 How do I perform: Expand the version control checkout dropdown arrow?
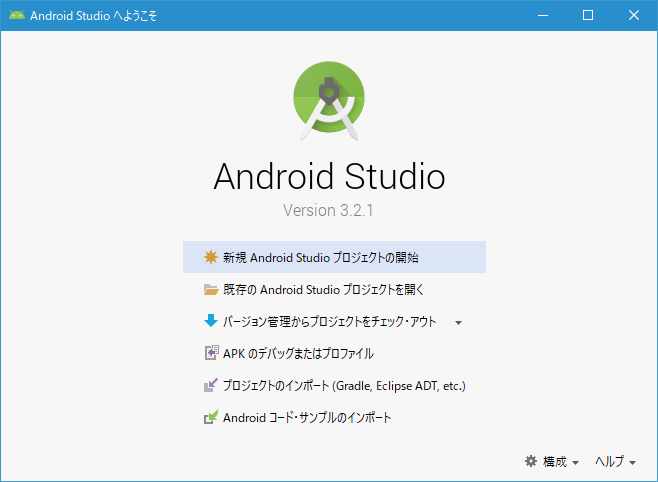[x=458, y=323]
